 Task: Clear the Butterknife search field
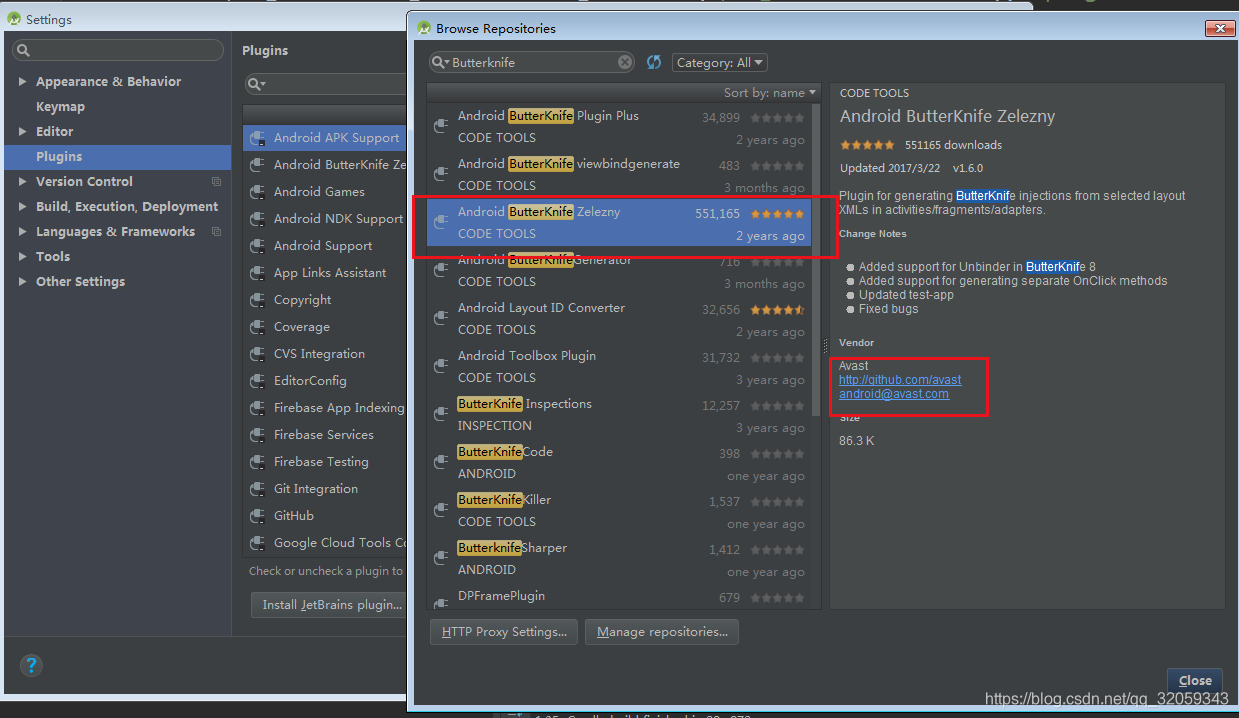click(625, 62)
